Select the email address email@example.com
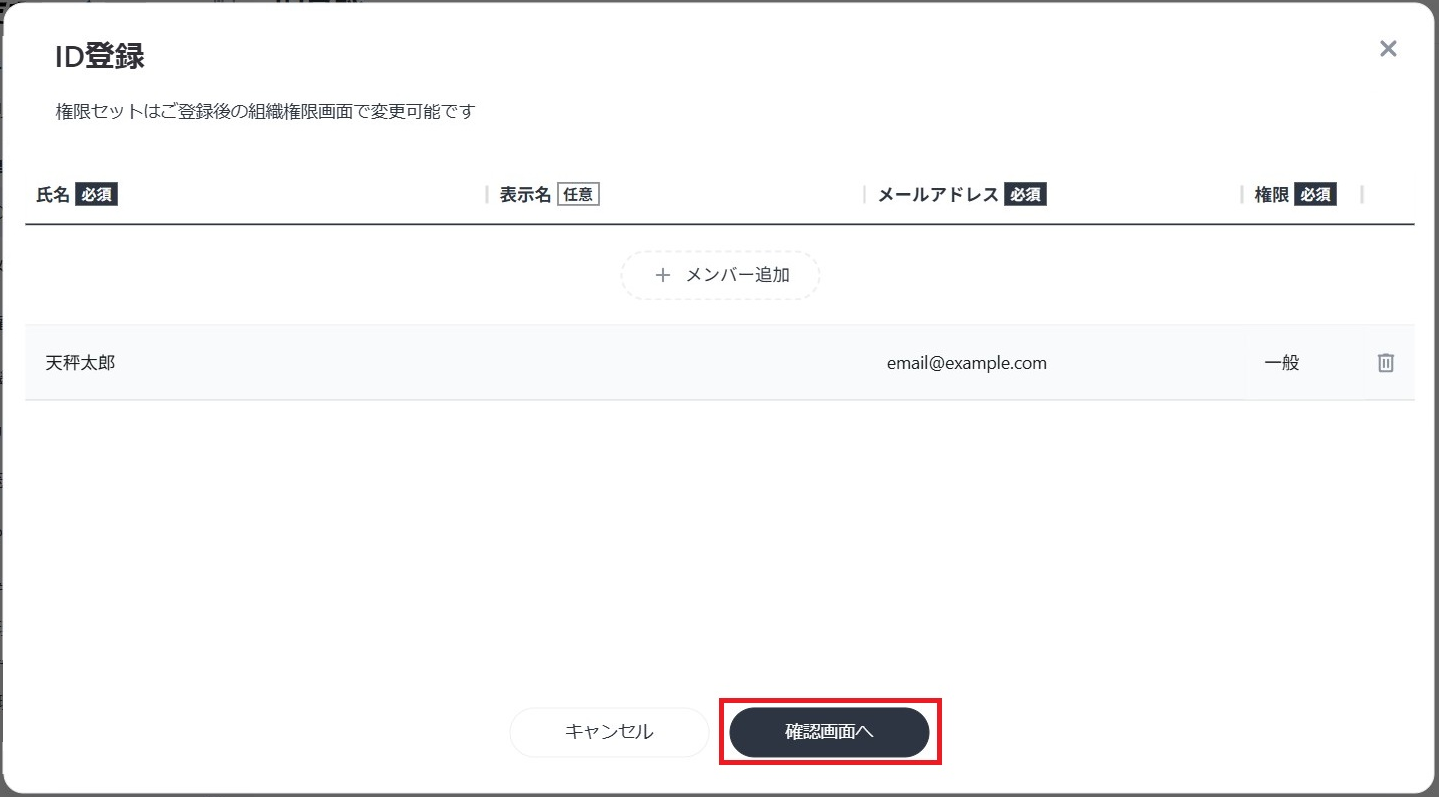The height and width of the screenshot is (797, 1439). pos(966,362)
